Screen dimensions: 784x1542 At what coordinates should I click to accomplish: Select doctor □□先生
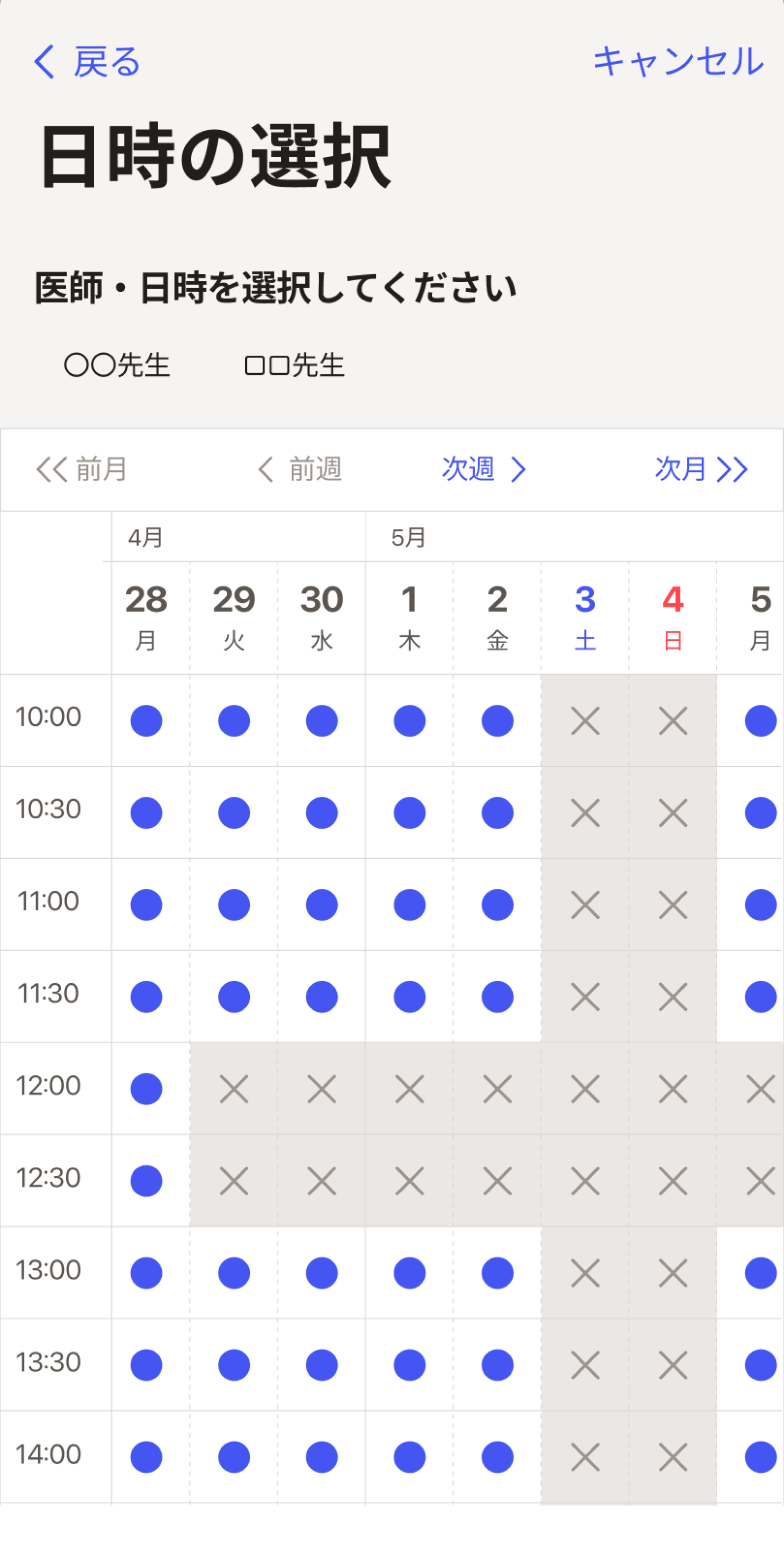(295, 365)
